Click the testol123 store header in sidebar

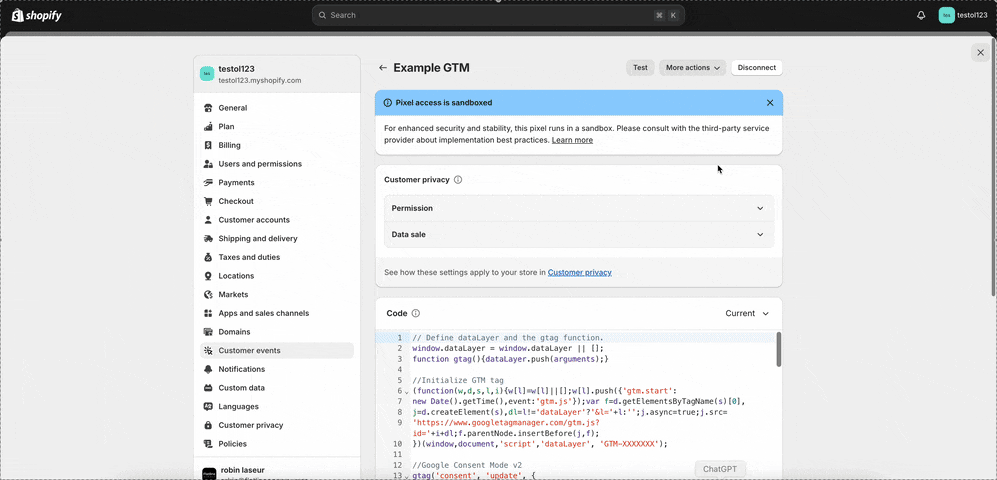point(277,74)
